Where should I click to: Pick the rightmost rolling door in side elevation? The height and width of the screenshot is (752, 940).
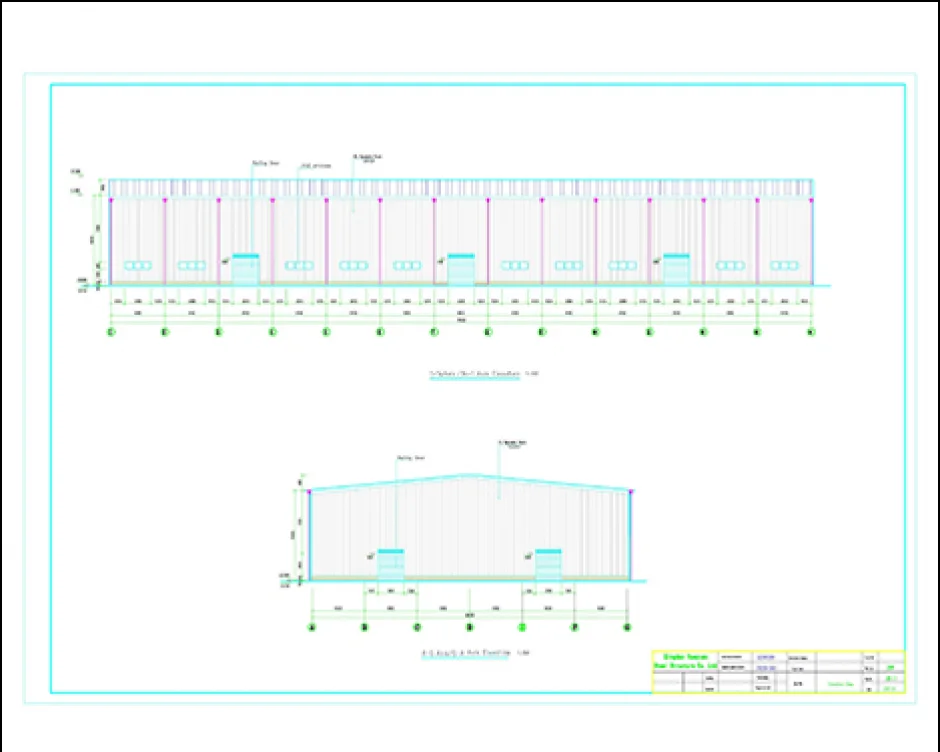point(676,270)
